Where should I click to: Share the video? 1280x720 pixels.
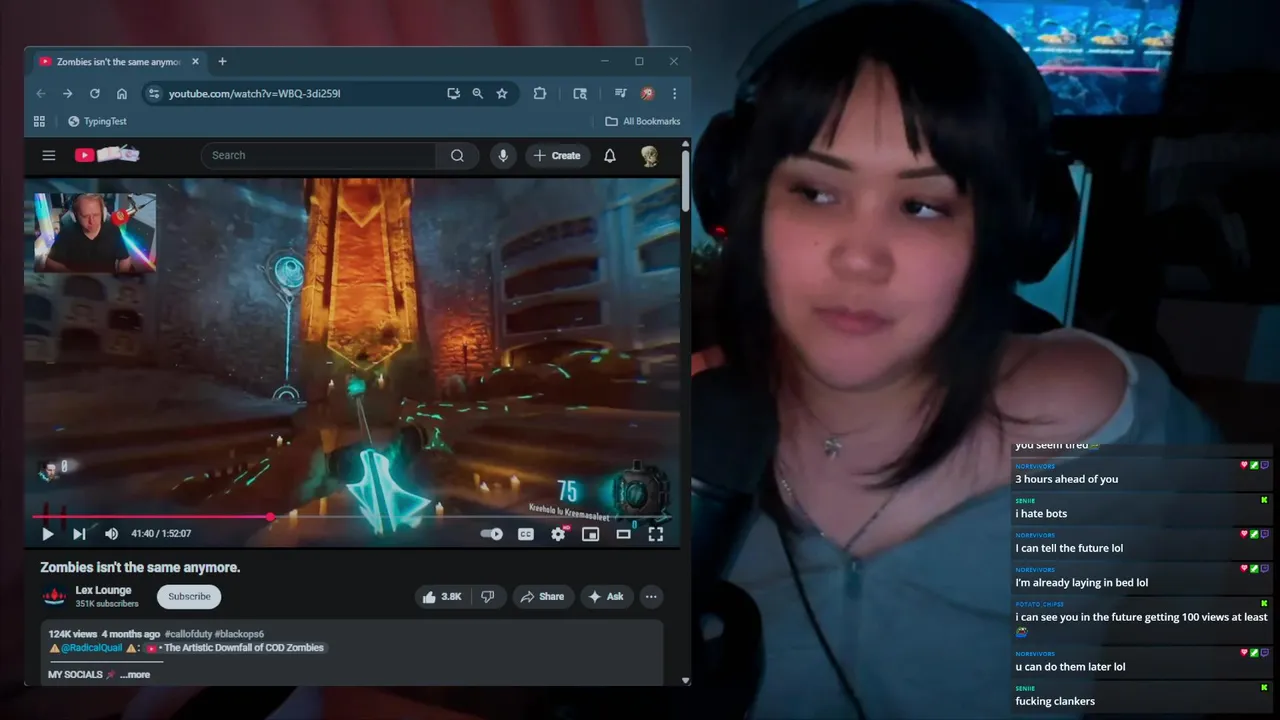(543, 596)
